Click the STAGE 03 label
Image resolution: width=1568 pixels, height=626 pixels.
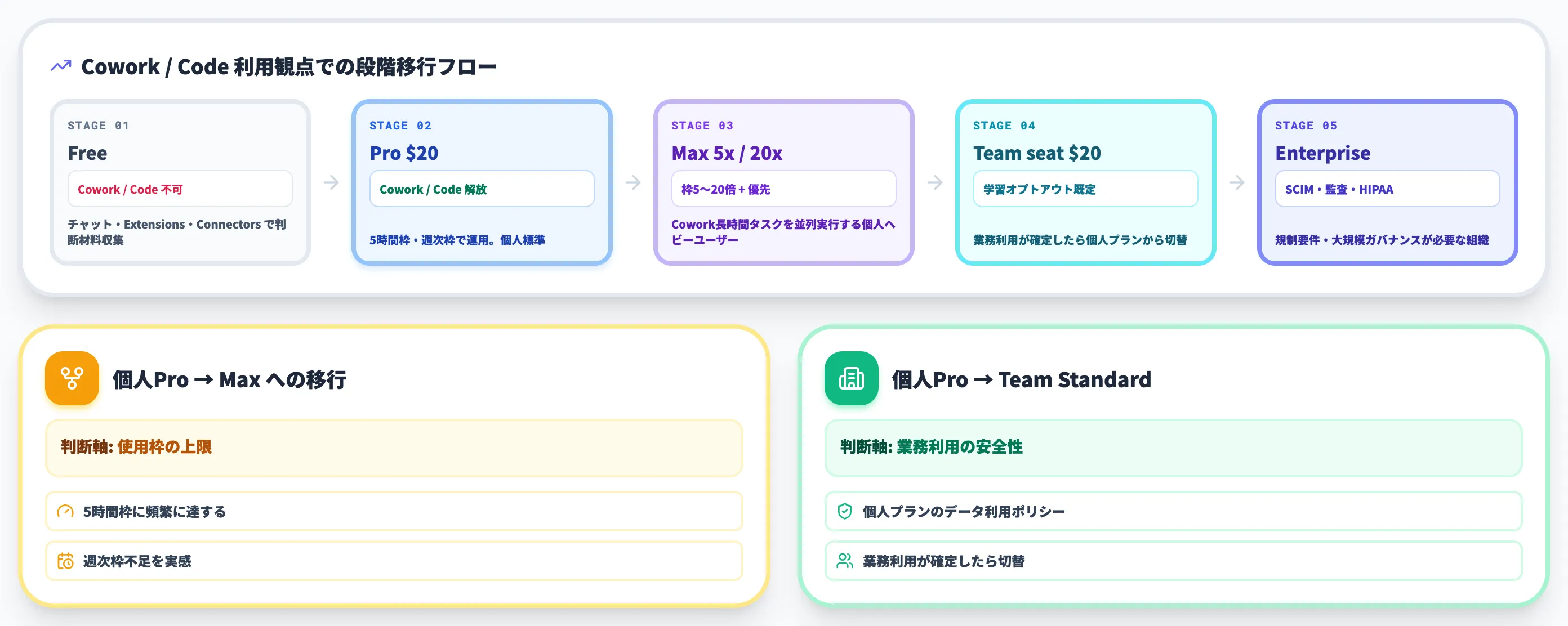702,126
